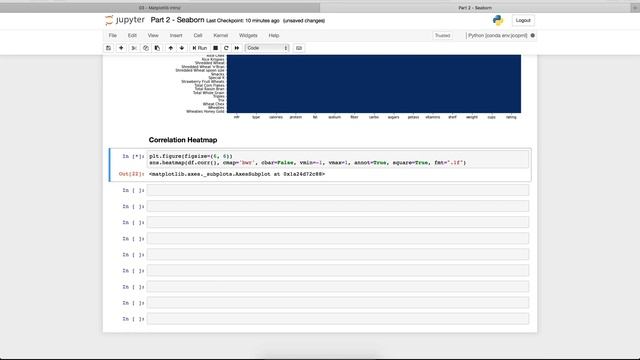Image resolution: width=640 pixels, height=360 pixels.
Task: Click the sns.heatmap code line
Action: point(307,163)
